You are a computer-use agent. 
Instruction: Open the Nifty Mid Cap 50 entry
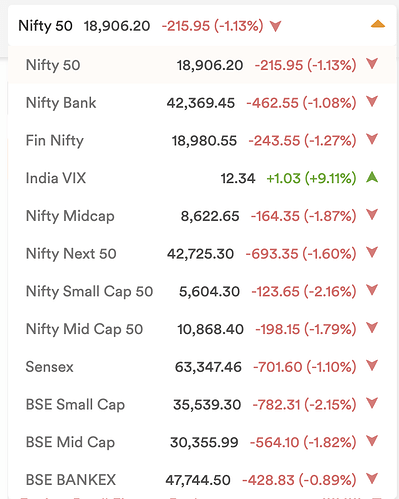pos(202,329)
